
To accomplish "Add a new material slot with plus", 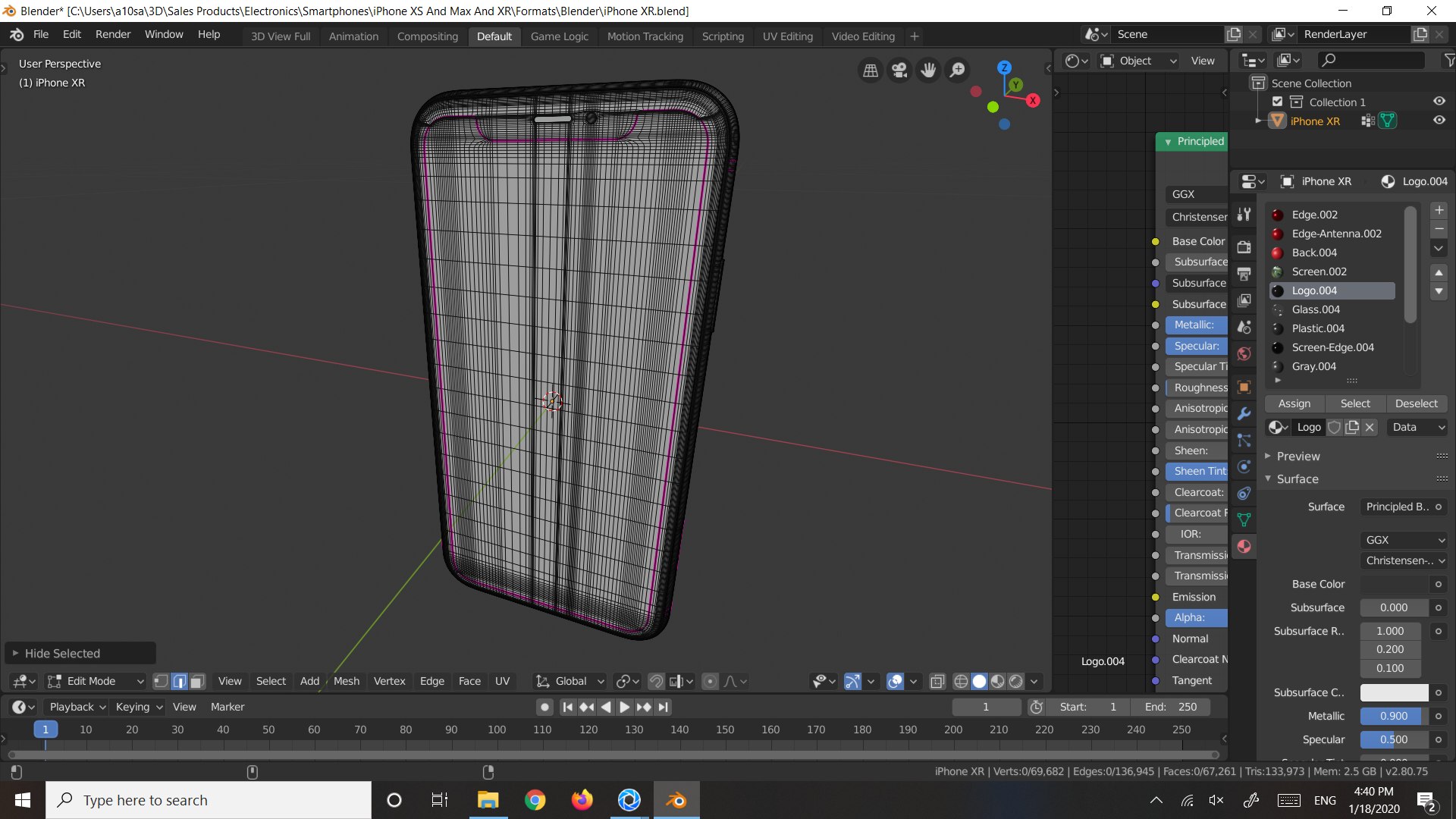I will (1439, 210).
